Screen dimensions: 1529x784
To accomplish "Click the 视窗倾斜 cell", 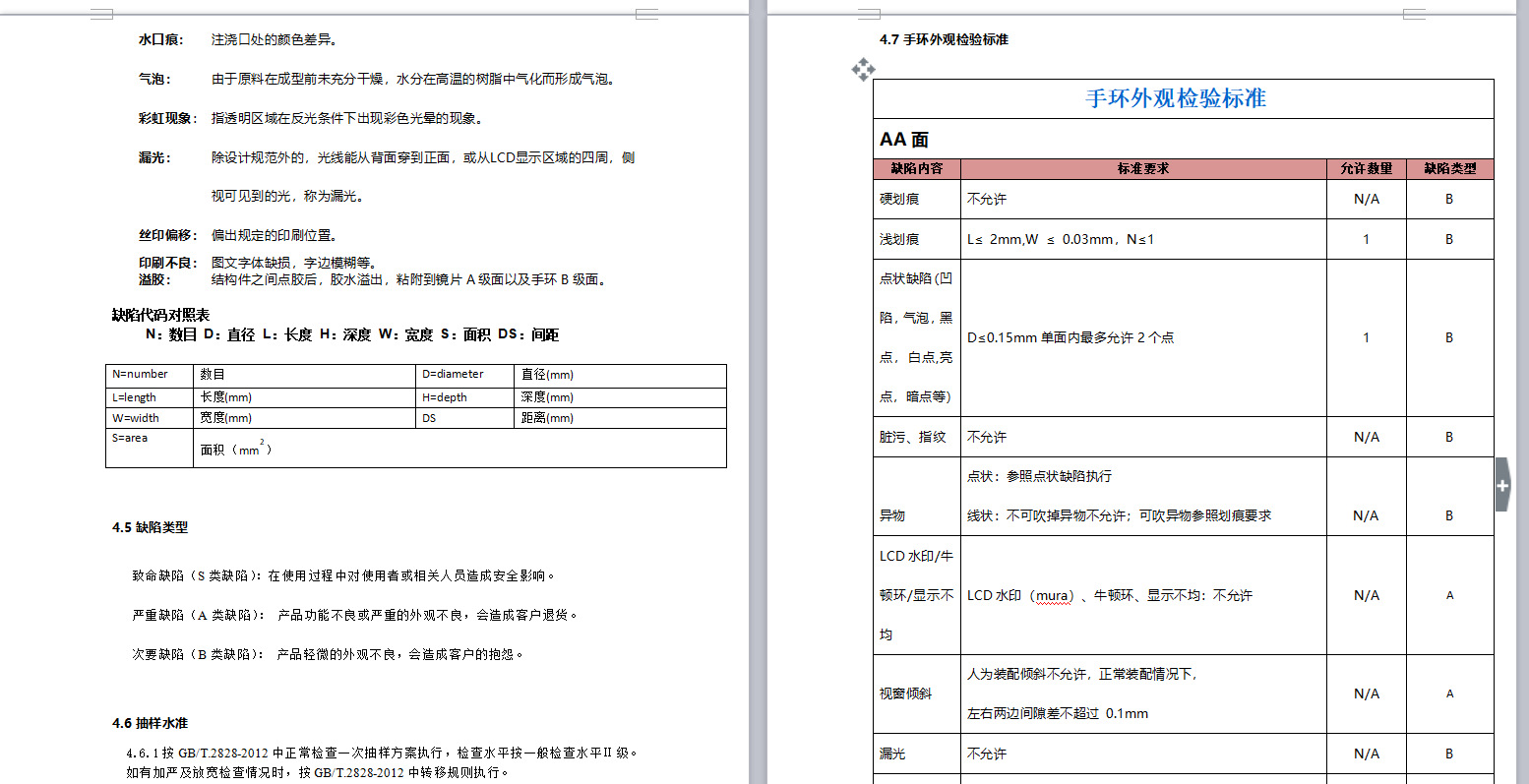I will pos(917,694).
